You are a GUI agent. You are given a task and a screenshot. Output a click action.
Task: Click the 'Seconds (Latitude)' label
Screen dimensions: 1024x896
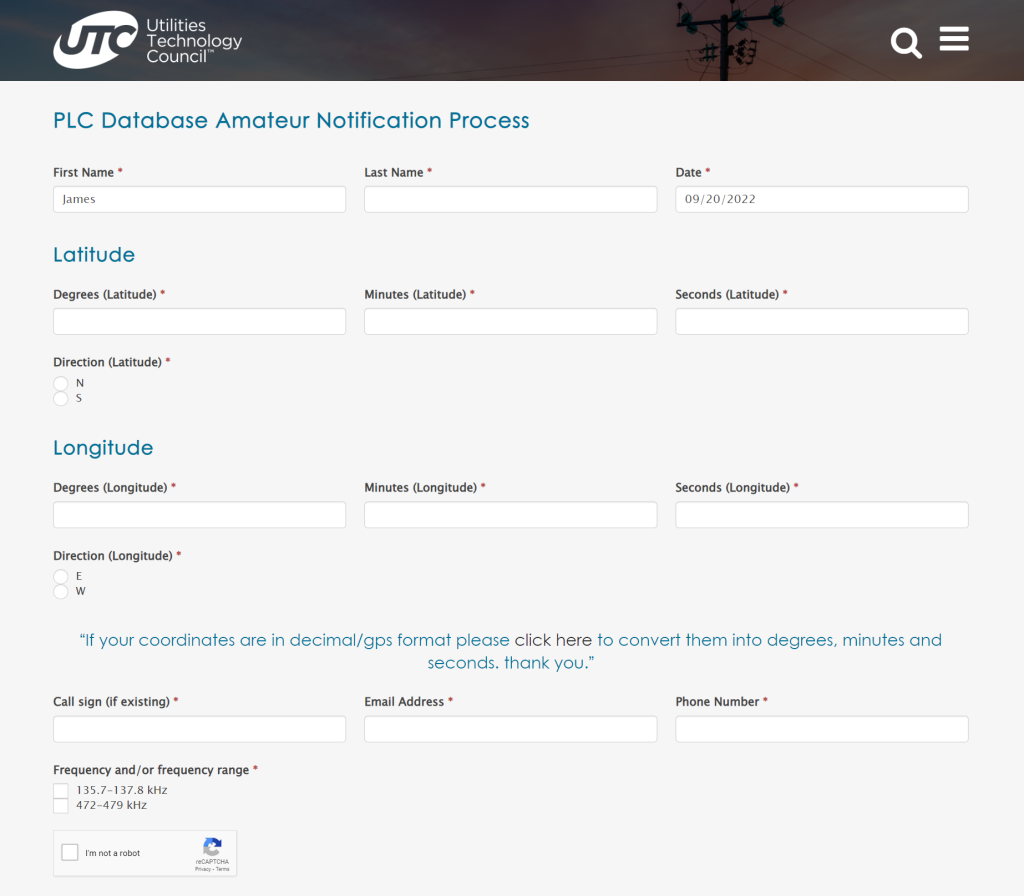(x=727, y=295)
